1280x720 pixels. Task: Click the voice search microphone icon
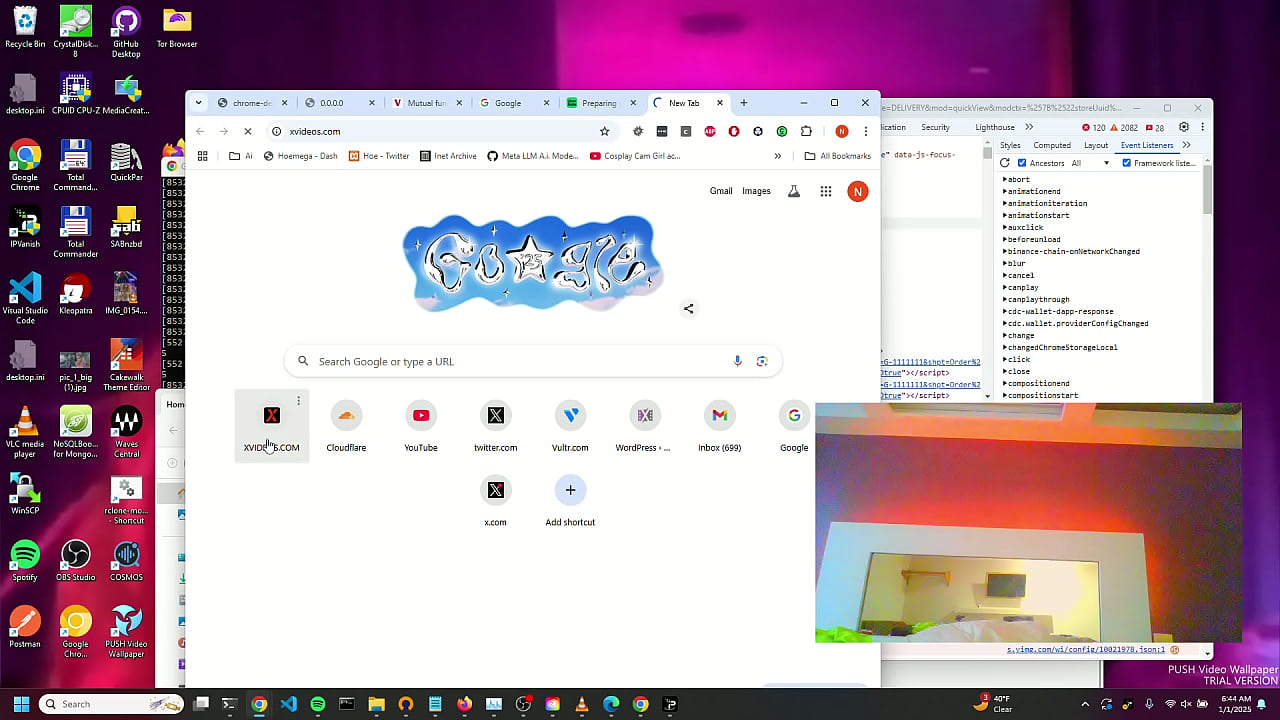tap(738, 361)
